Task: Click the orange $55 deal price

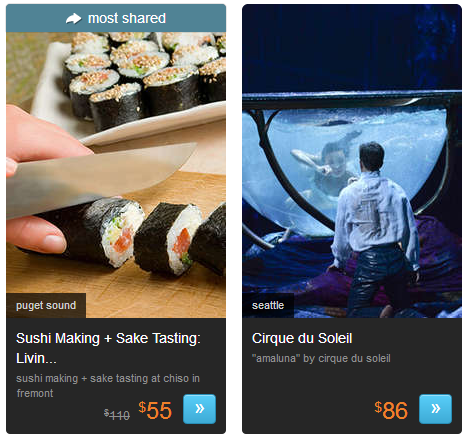Action: coord(155,410)
